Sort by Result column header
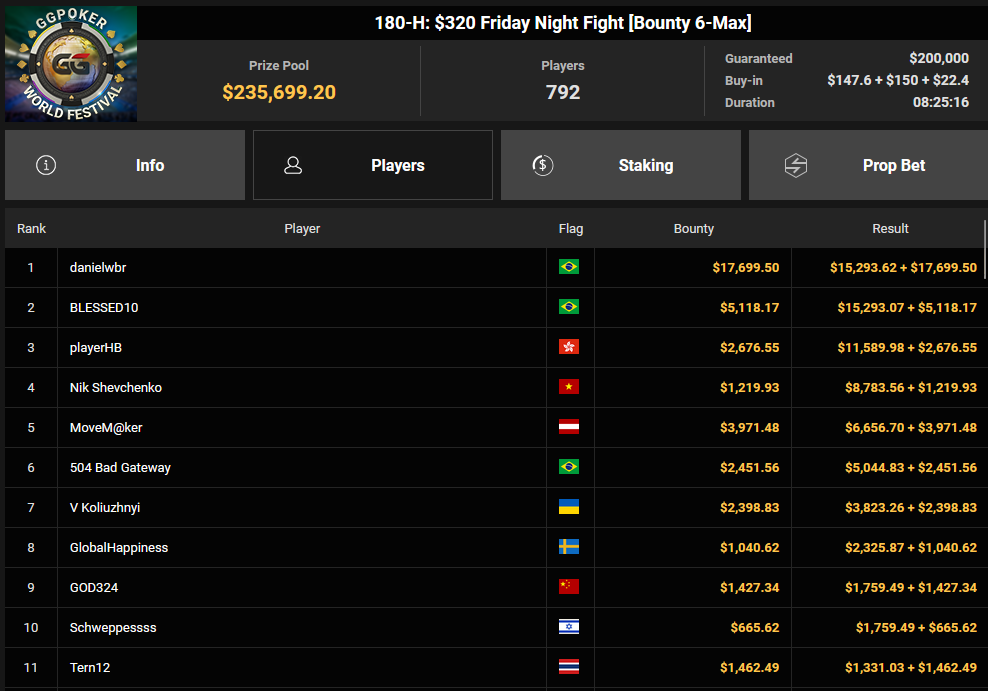 click(890, 229)
